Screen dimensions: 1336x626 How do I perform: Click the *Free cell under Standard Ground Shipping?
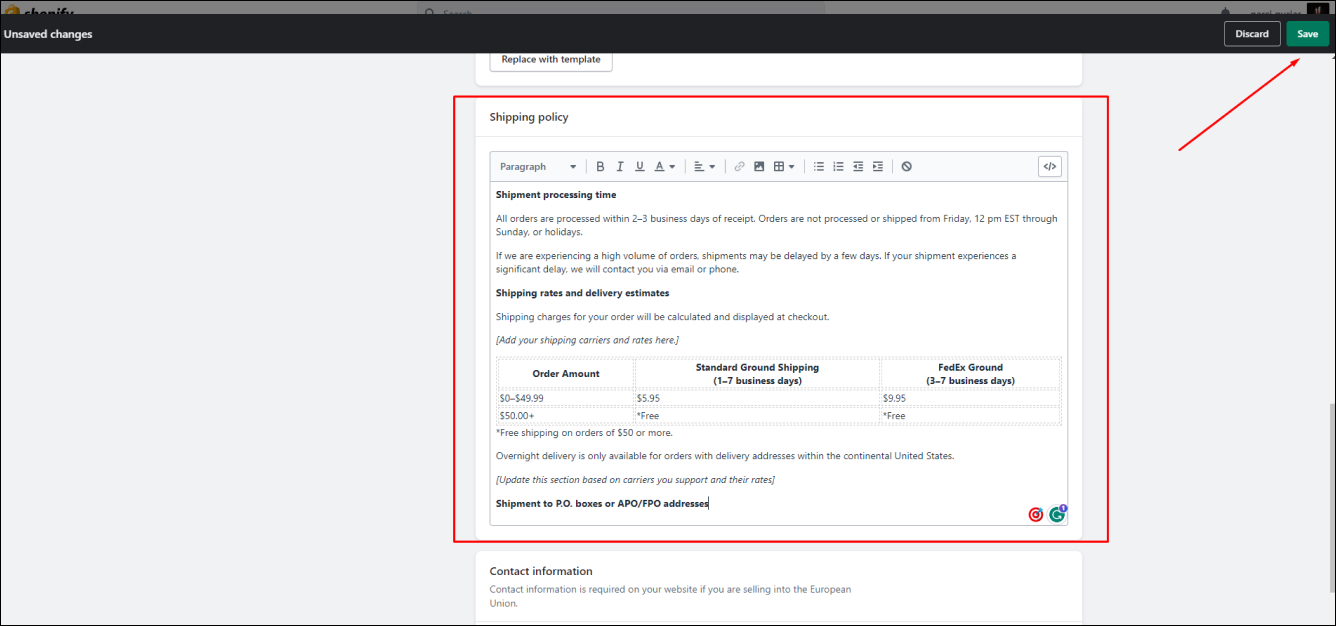point(757,415)
